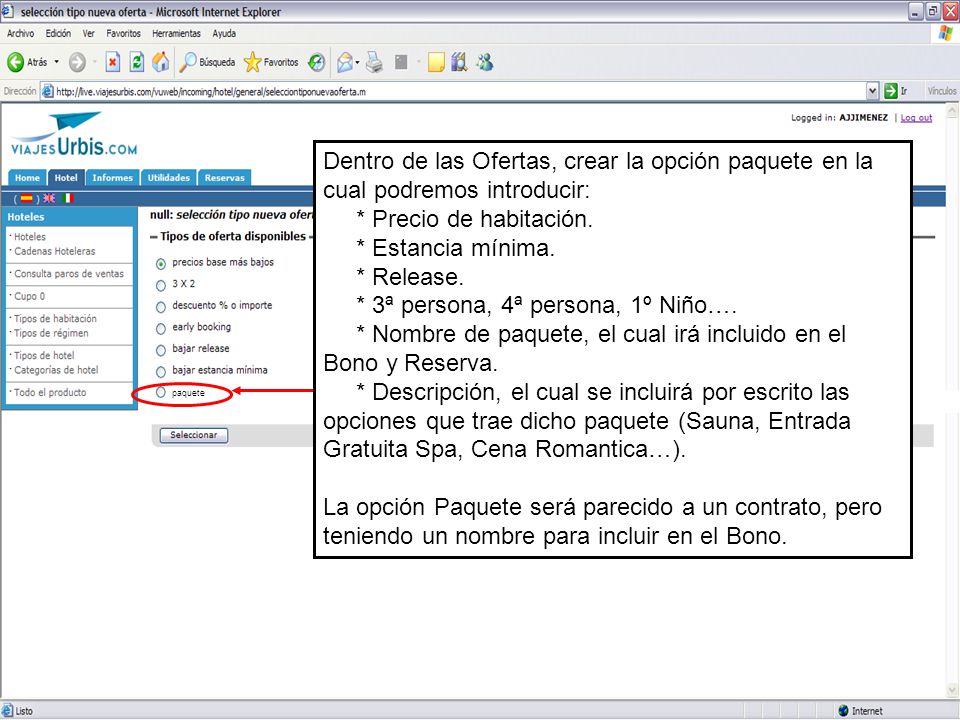Click the page scrollbar down arrow
This screenshot has width=960, height=720.
(x=952, y=691)
